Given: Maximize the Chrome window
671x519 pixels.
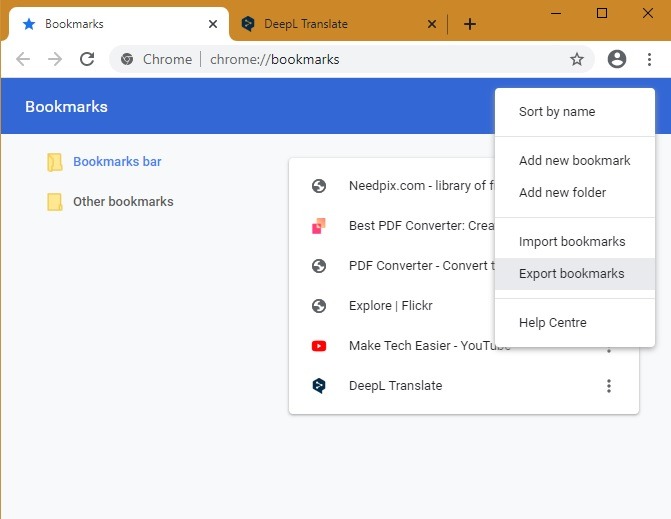Looking at the screenshot, I should 602,13.
